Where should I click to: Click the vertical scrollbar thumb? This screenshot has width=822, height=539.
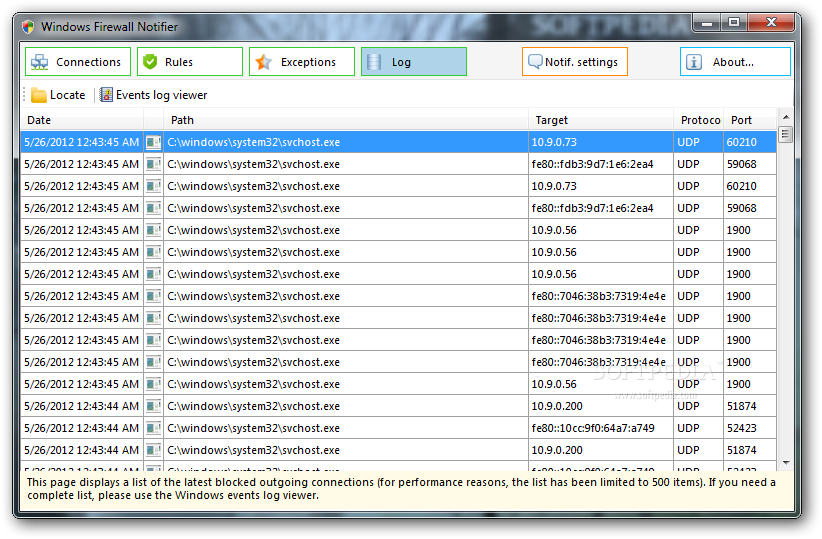785,135
